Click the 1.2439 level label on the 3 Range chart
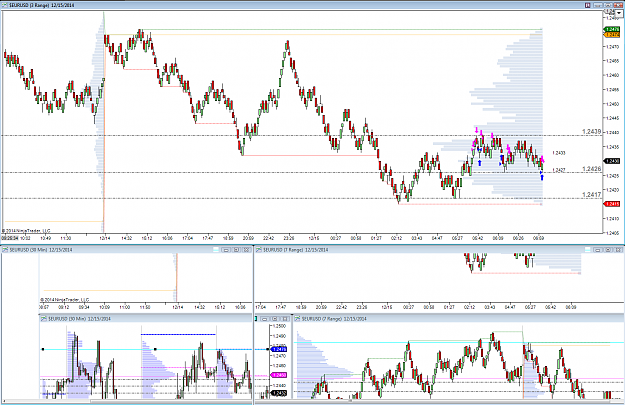Screen dimensions: 625x405 (592, 132)
